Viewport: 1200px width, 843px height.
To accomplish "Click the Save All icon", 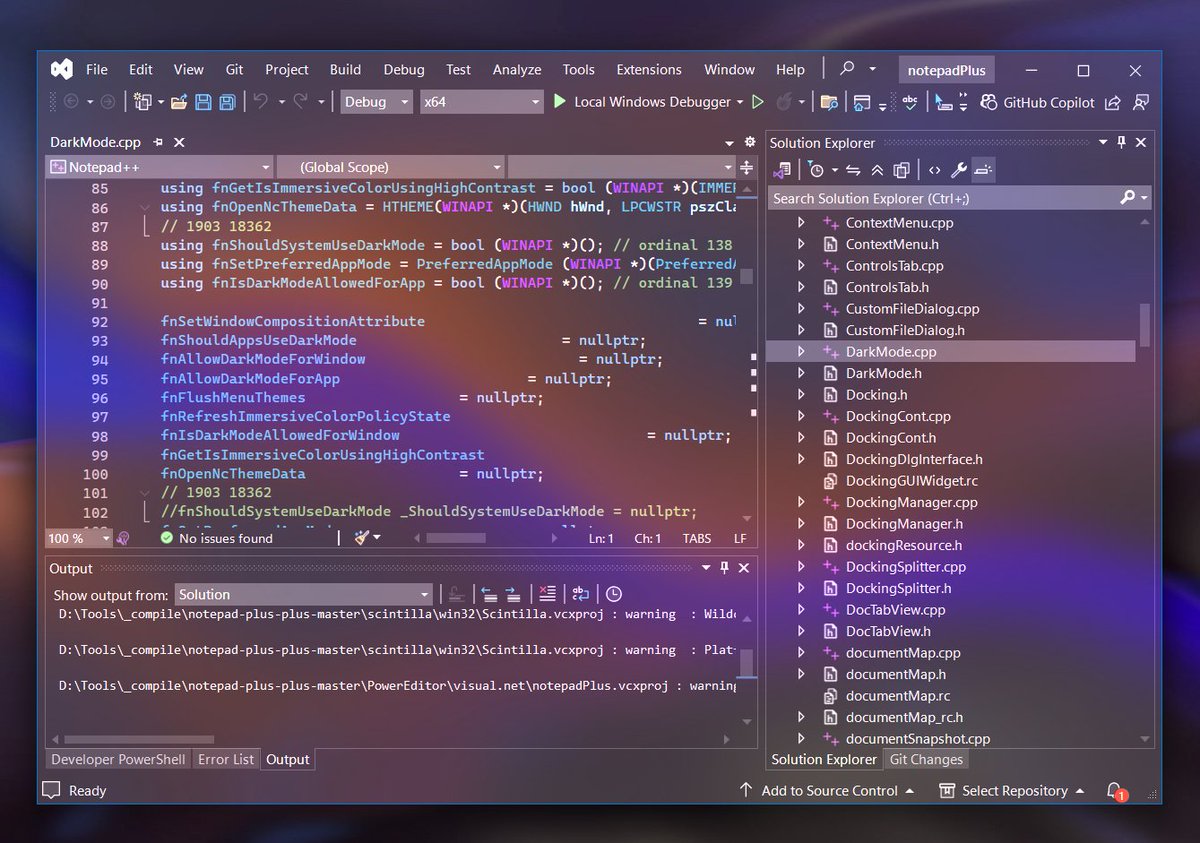I will coord(228,102).
